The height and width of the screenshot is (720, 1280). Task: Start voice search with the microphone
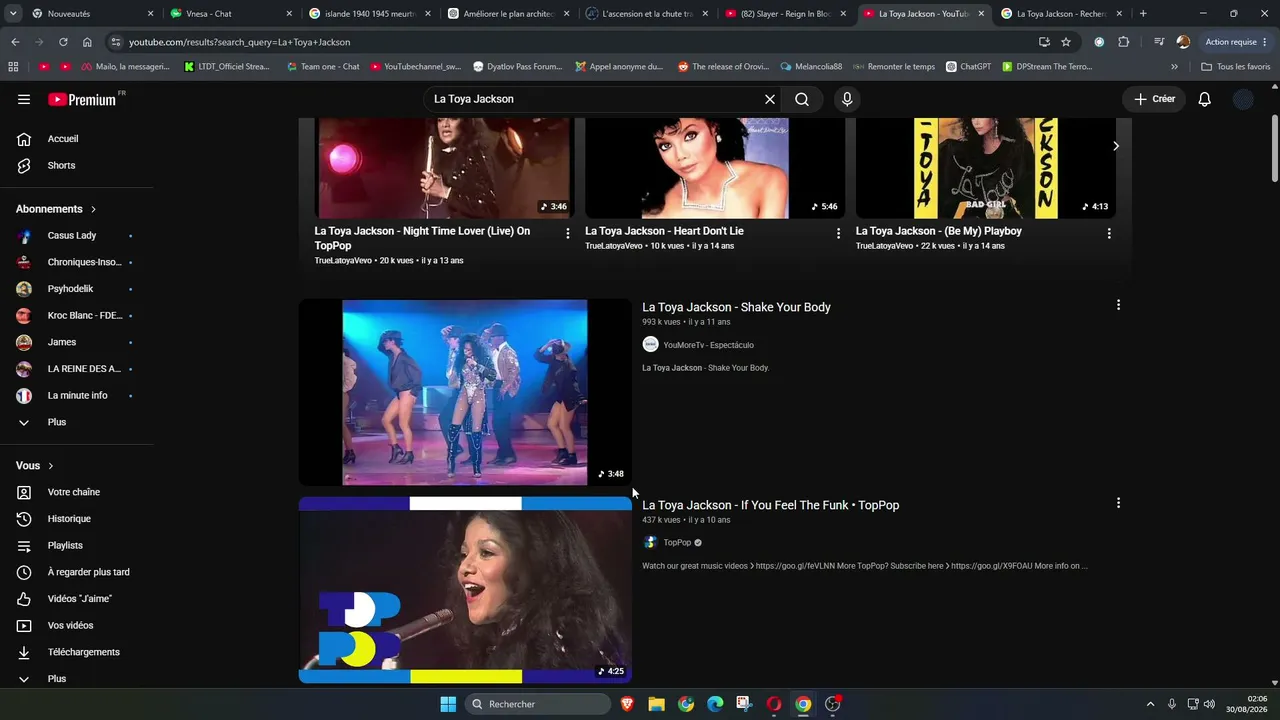pos(847,99)
